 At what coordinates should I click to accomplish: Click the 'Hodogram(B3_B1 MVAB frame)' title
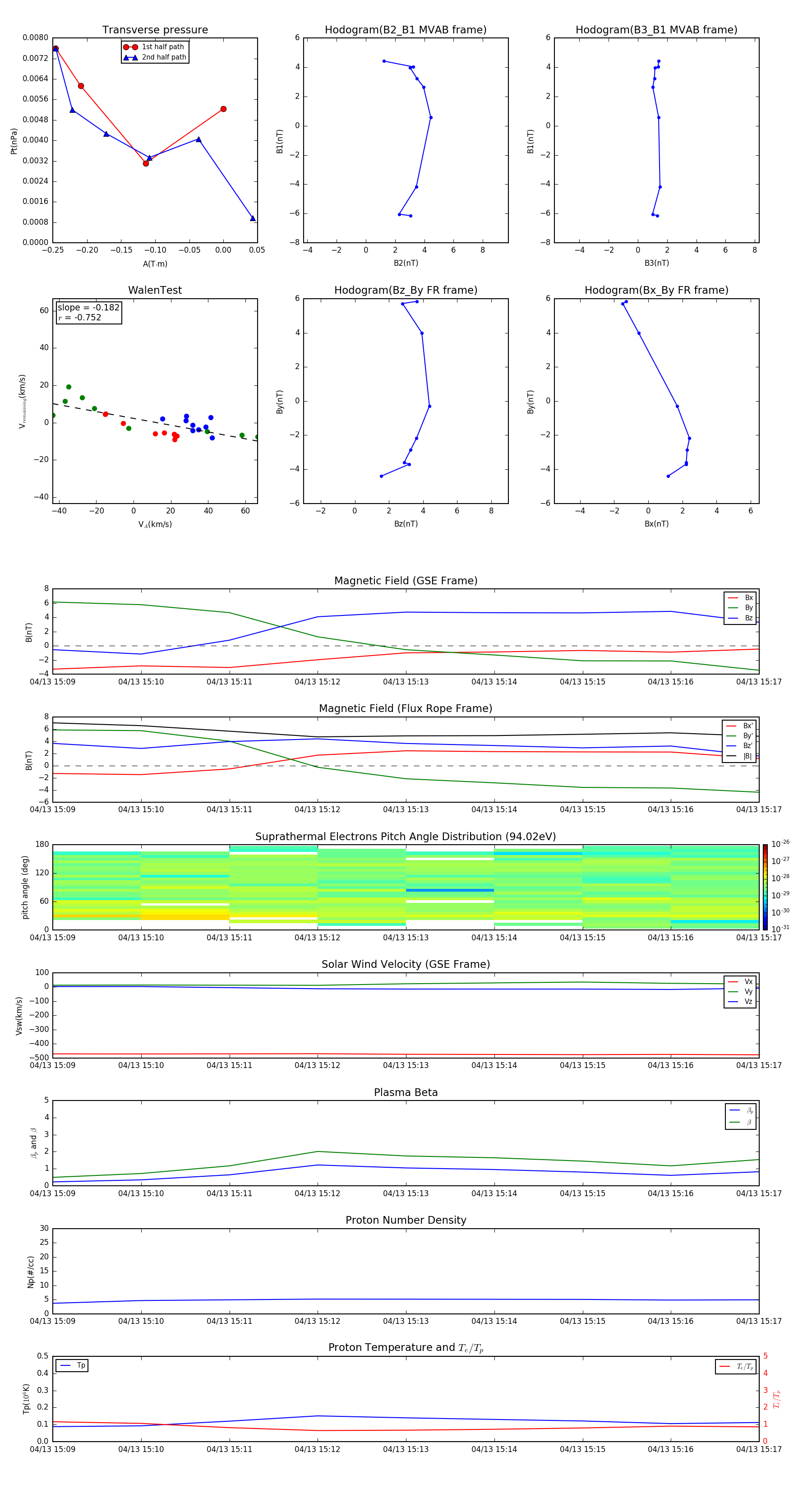pyautogui.click(x=656, y=30)
